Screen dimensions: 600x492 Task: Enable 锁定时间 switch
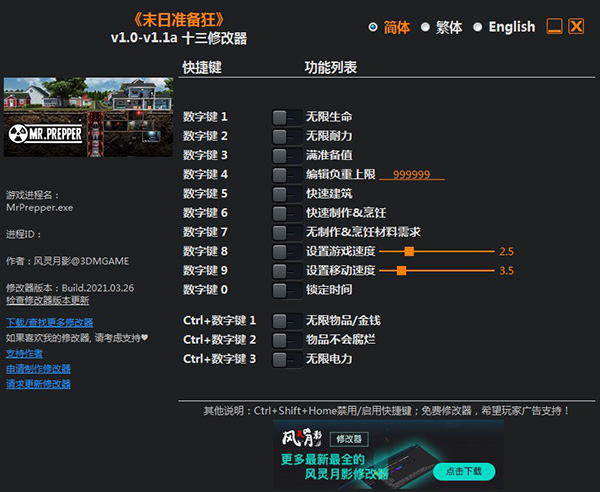[287, 290]
